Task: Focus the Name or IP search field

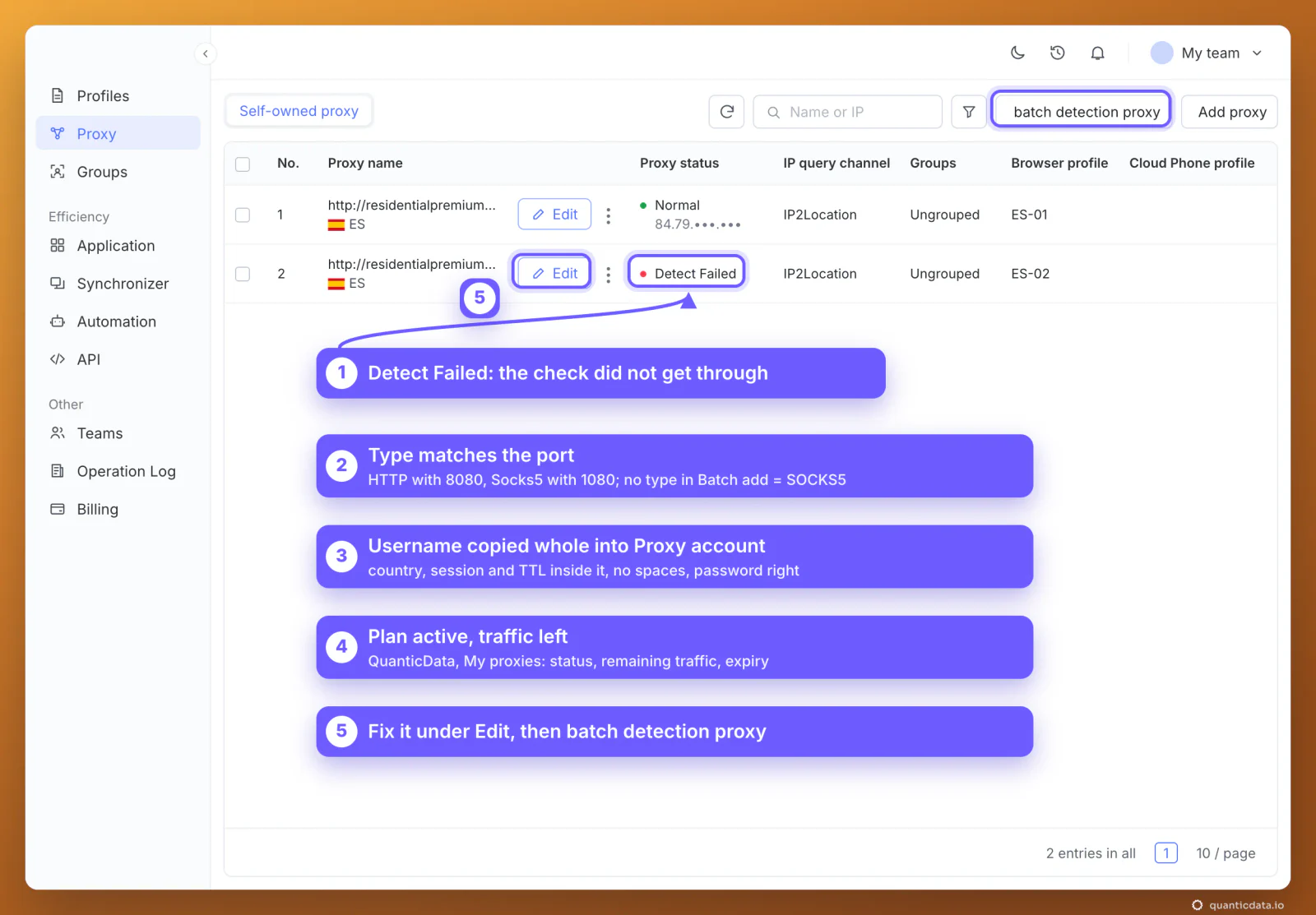Action: click(x=847, y=112)
